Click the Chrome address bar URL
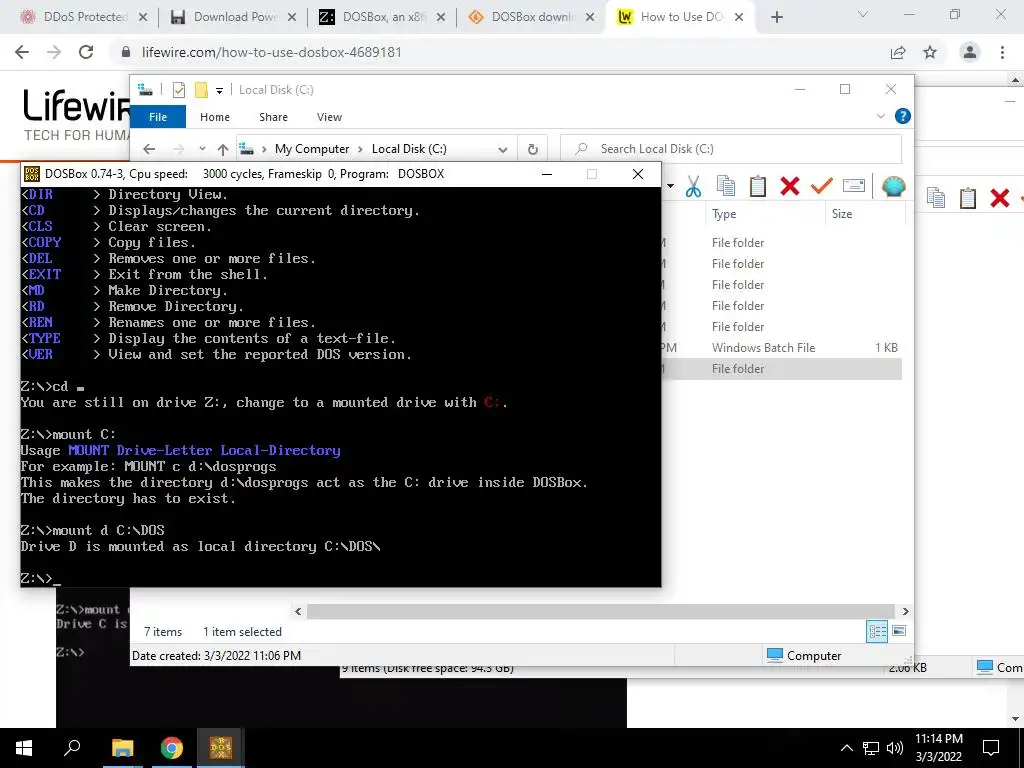This screenshot has height=768, width=1024. [272, 52]
